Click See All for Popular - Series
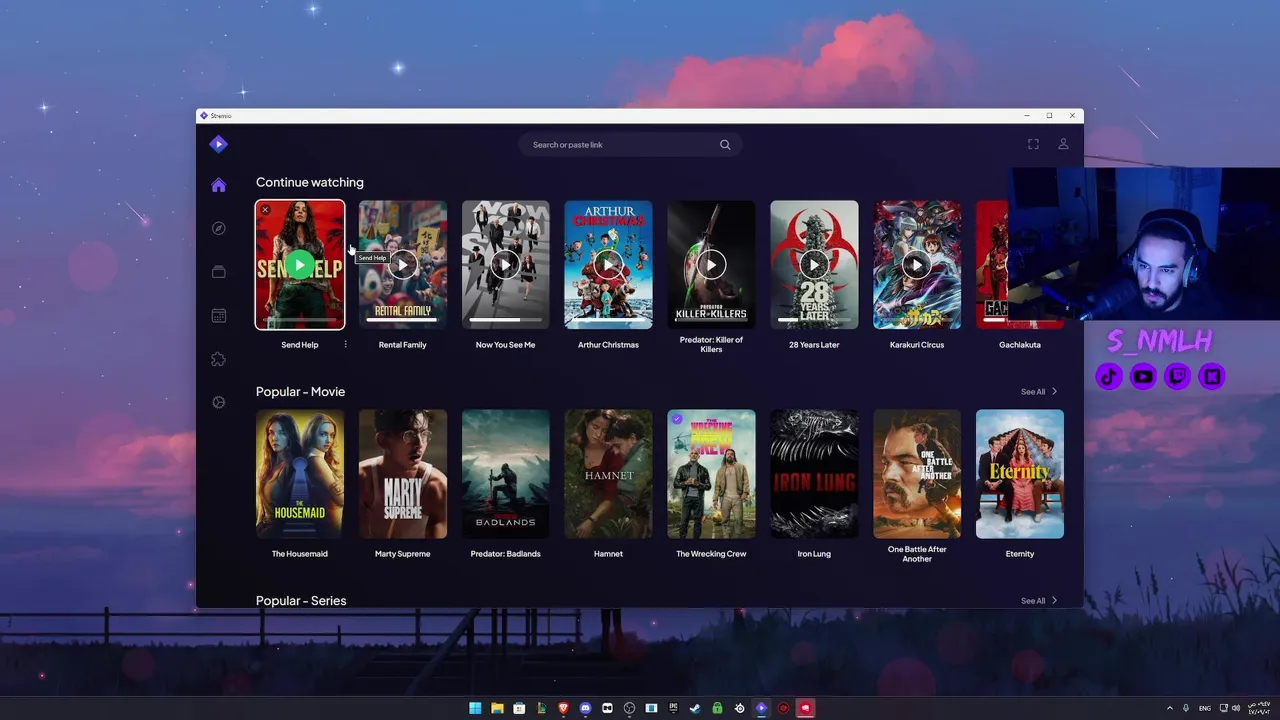Viewport: 1280px width, 720px height. coord(1039,601)
